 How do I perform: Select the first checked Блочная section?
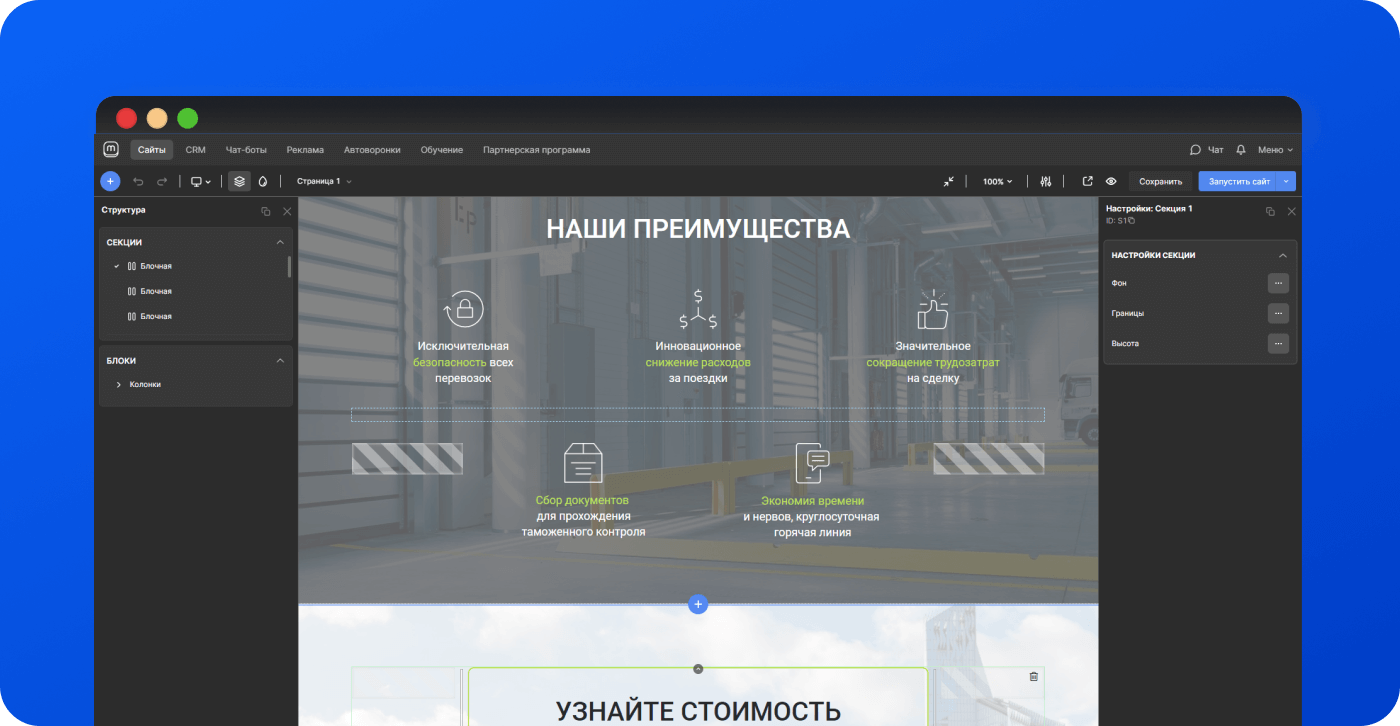[x=155, y=266]
